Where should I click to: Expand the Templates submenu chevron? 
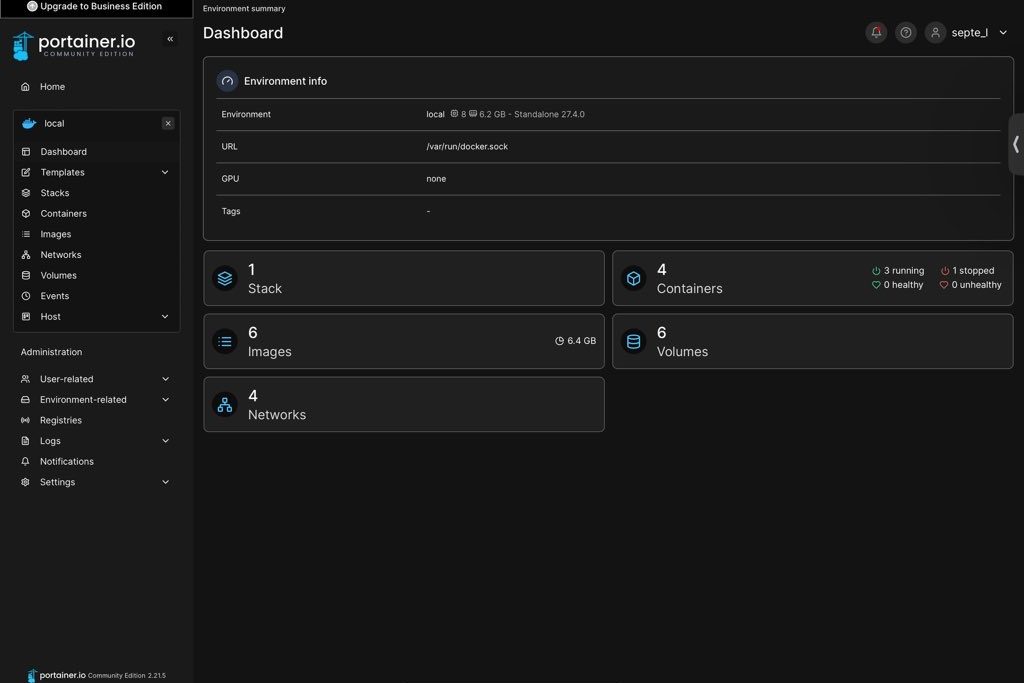(x=165, y=173)
